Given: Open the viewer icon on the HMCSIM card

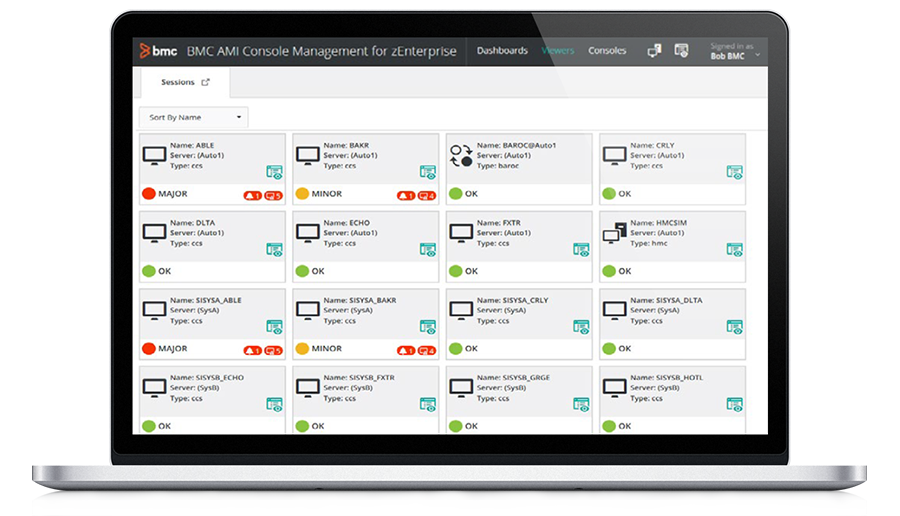Looking at the screenshot, I should point(734,249).
